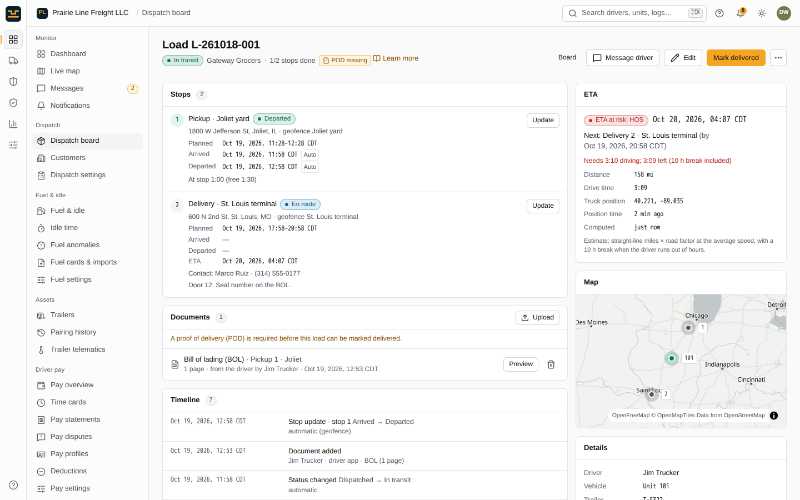The image size is (800, 500).
Task: Open Pay disputes
Action: coord(87,437)
